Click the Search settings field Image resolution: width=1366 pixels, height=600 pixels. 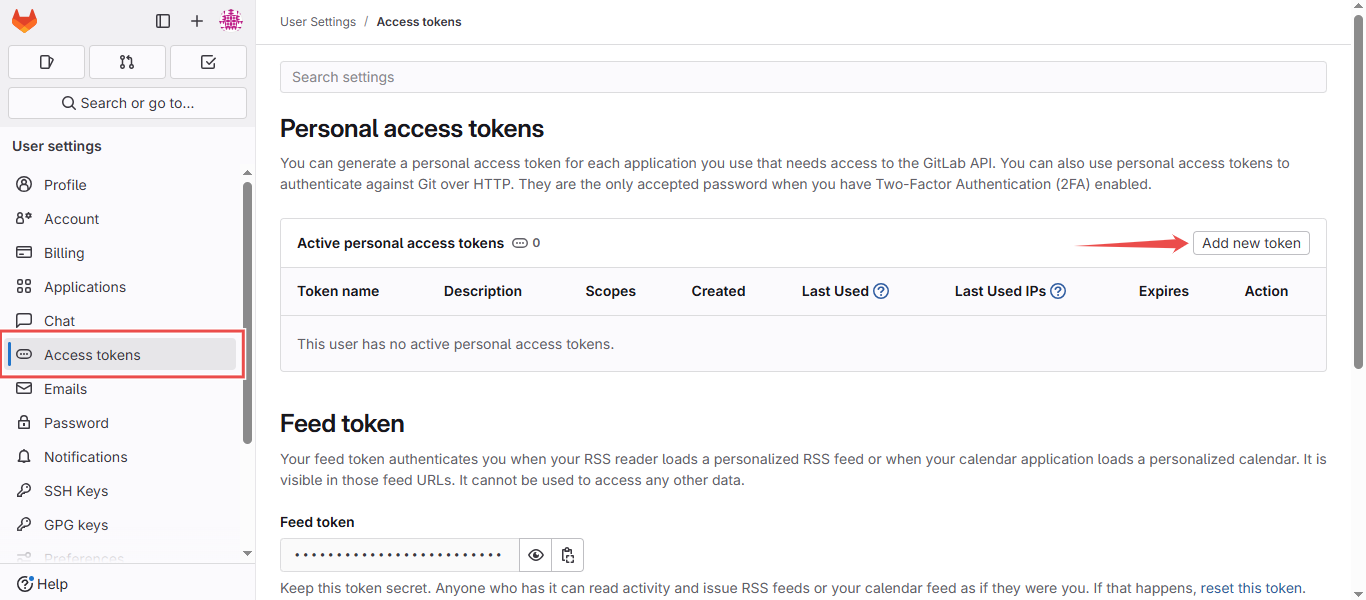coord(802,76)
